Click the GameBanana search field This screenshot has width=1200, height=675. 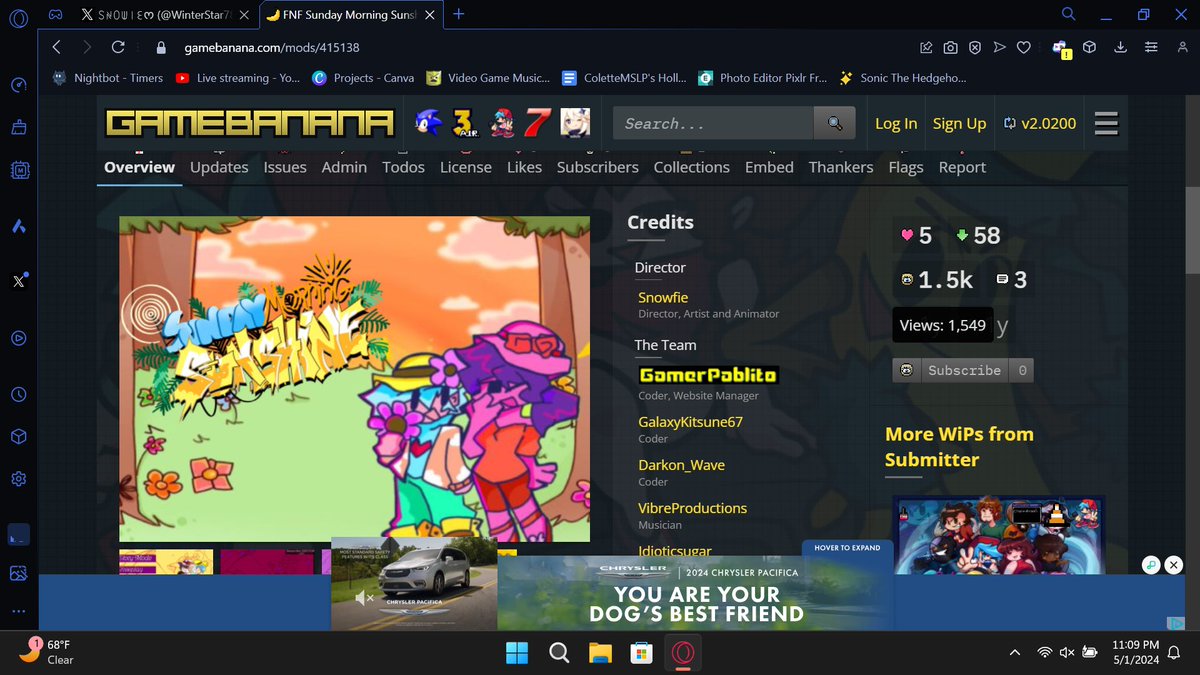[714, 124]
